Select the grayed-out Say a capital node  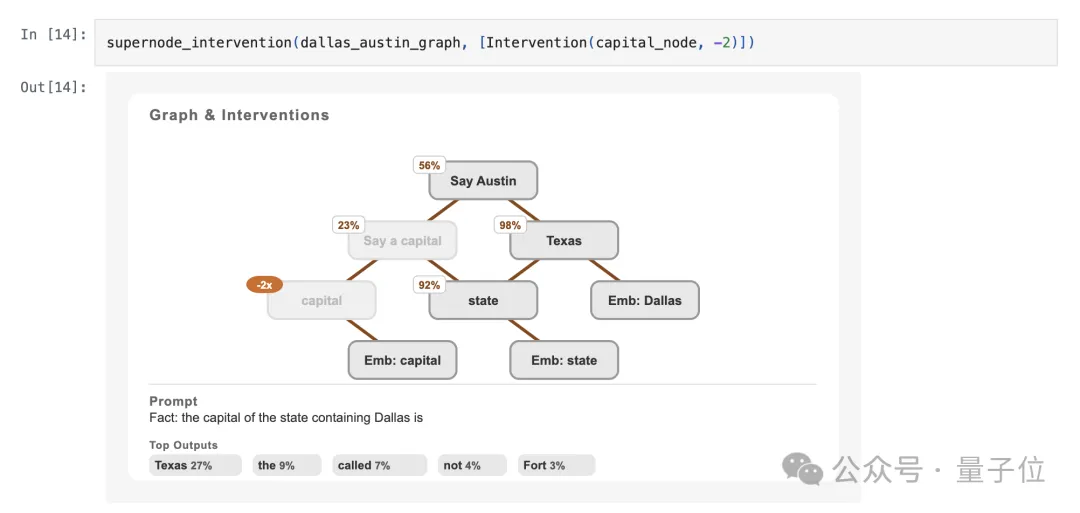coord(402,241)
